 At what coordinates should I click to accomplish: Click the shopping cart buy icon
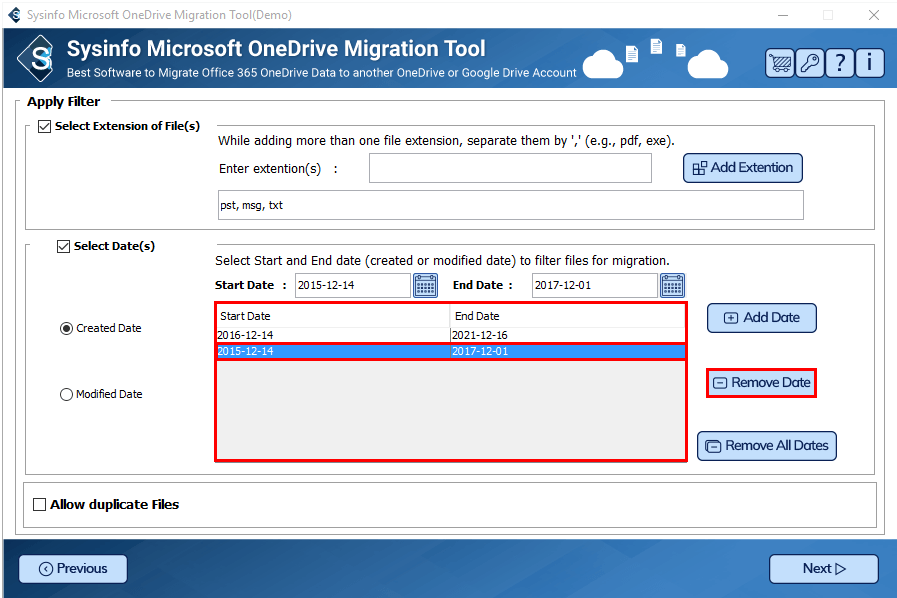(780, 63)
